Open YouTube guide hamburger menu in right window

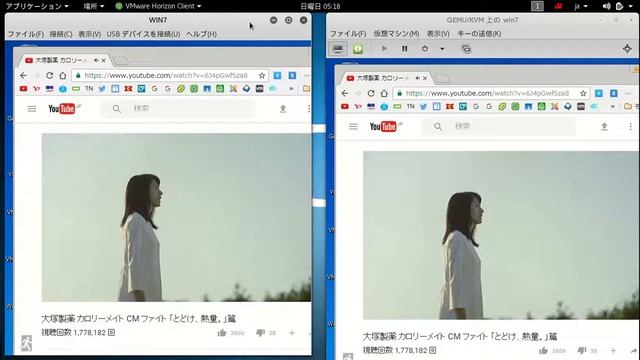[353, 127]
